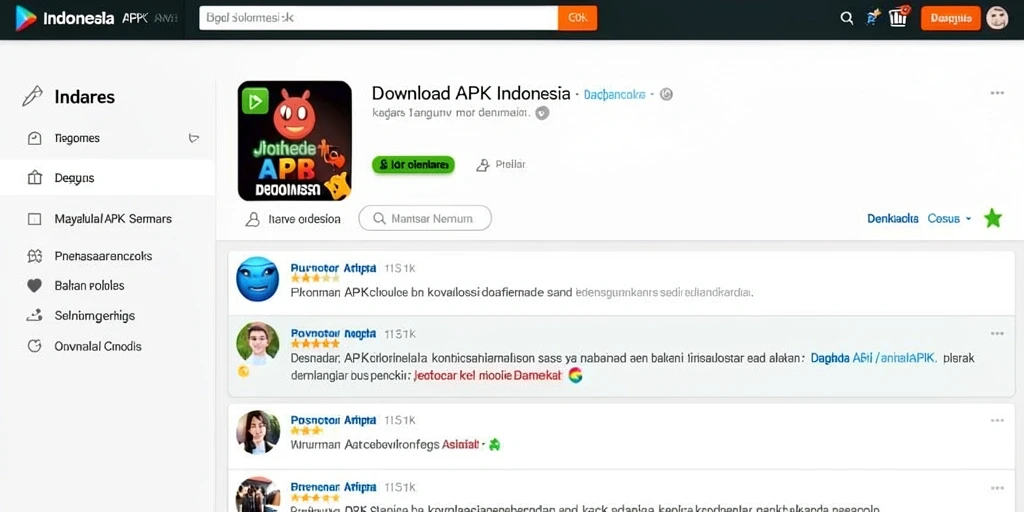The height and width of the screenshot is (512, 1024).
Task: Click the icon beside Tlegomes
Action: click(x=35, y=138)
